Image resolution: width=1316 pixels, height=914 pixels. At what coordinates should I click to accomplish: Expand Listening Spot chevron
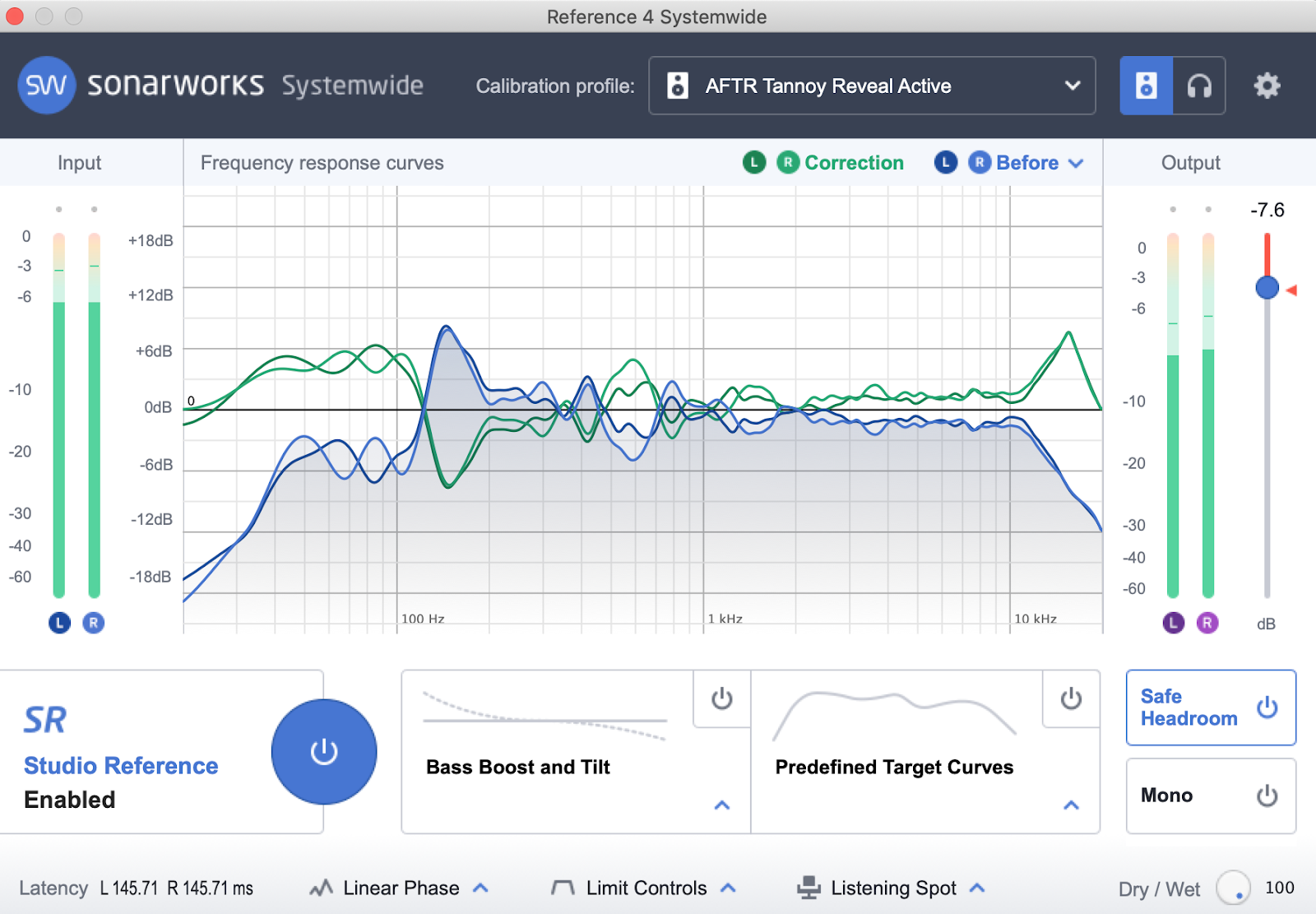coord(977,888)
